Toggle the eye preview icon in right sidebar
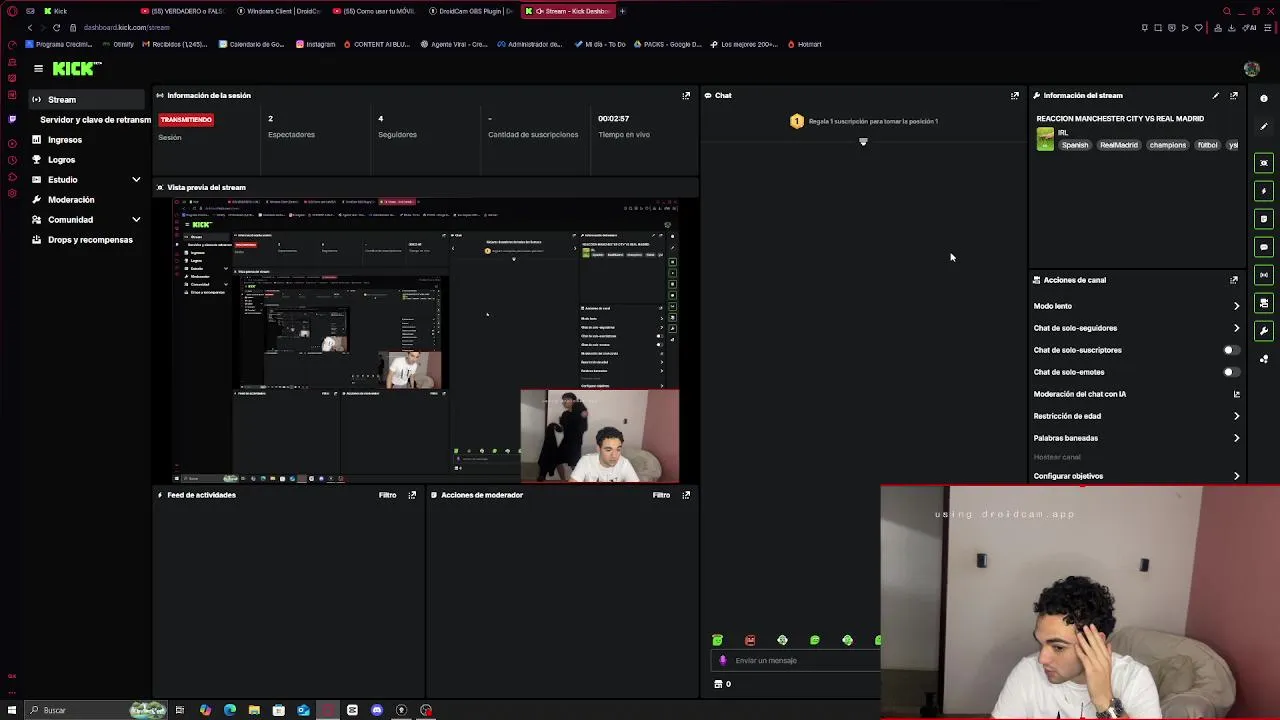This screenshot has height=720, width=1280. click(1264, 163)
